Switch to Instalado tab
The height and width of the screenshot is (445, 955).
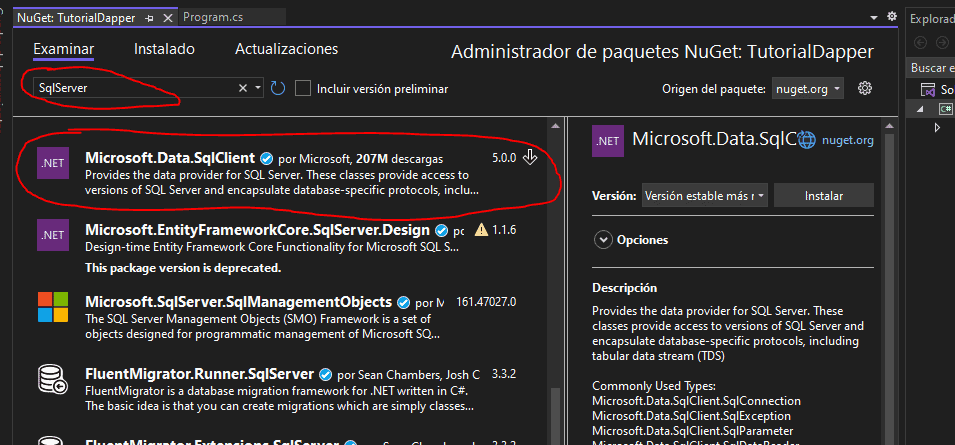[164, 49]
